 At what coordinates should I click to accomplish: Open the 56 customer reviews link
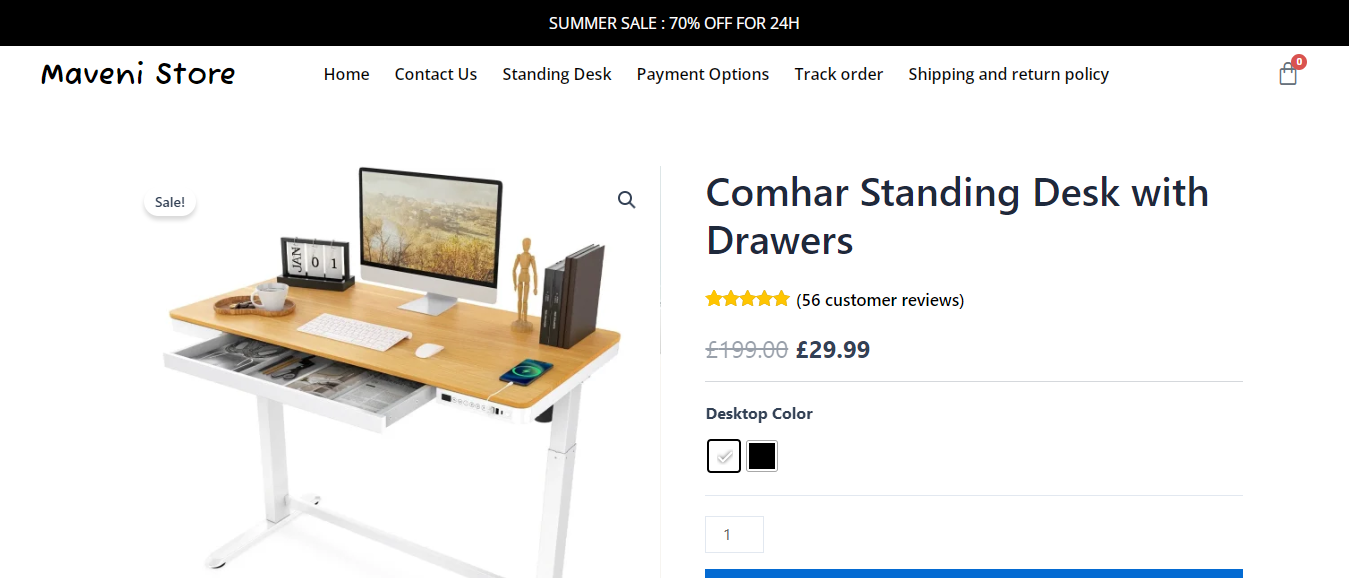point(880,300)
